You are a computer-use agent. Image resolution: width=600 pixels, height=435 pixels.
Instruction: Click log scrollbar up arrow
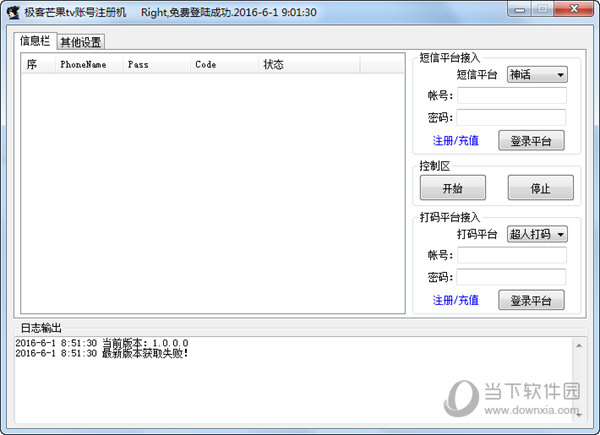[x=579, y=346]
